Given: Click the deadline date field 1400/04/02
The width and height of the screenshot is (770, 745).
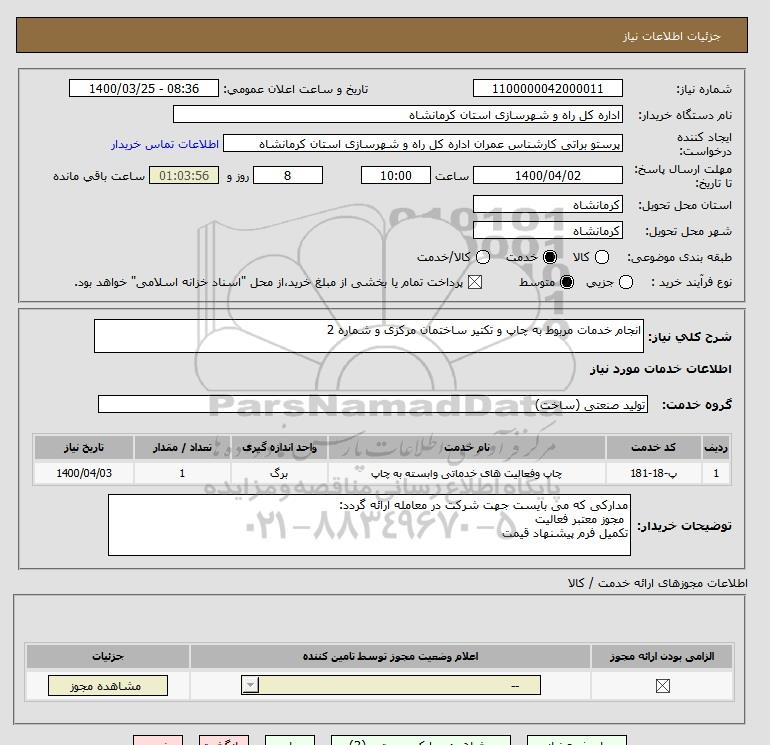Looking at the screenshot, I should pos(548,175).
